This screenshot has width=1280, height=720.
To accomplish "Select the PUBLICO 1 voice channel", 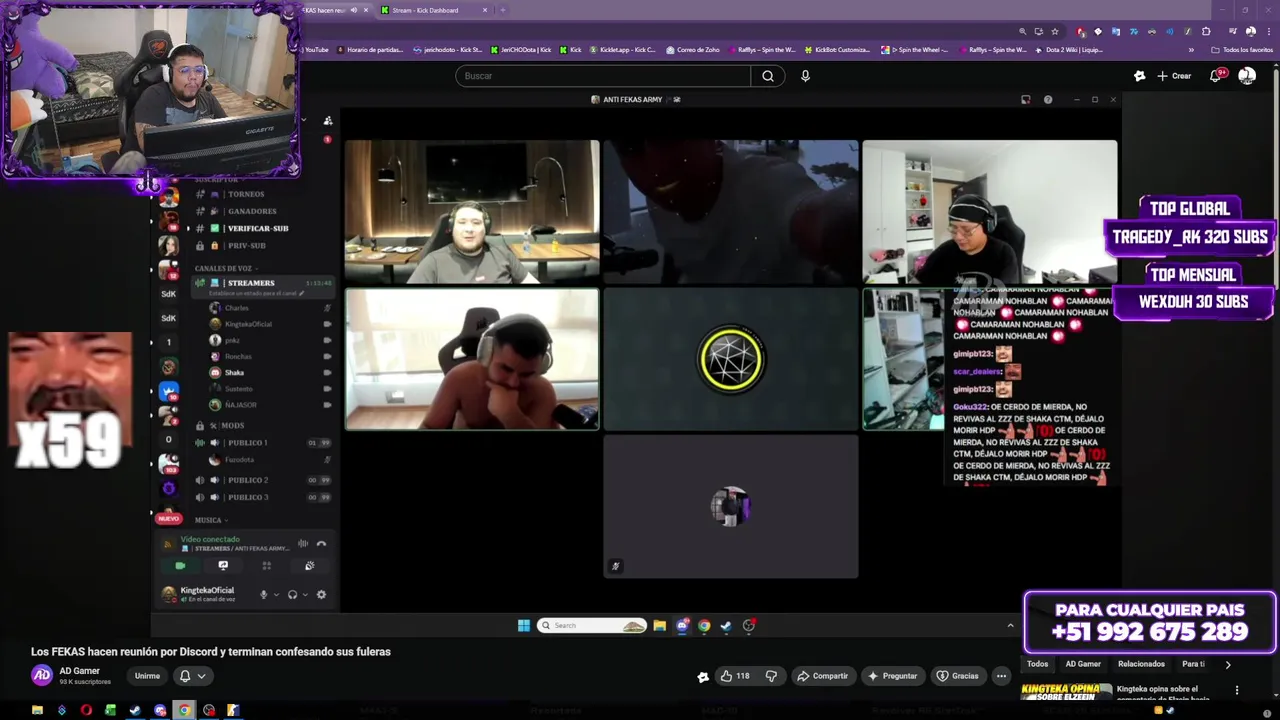I will click(262, 442).
